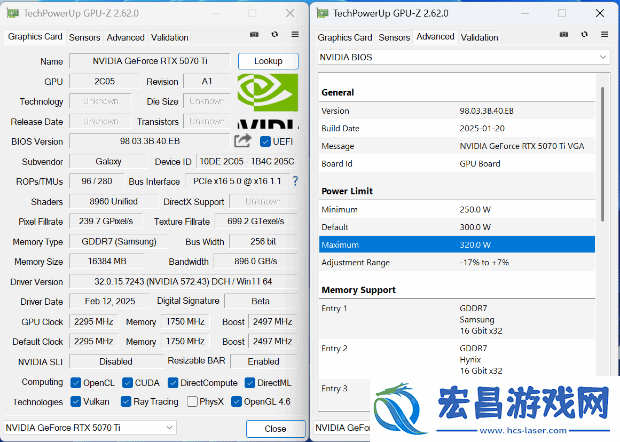This screenshot has height=442, width=620.
Task: Select Memory Support Entry 2 Hynix row
Action: [457, 359]
